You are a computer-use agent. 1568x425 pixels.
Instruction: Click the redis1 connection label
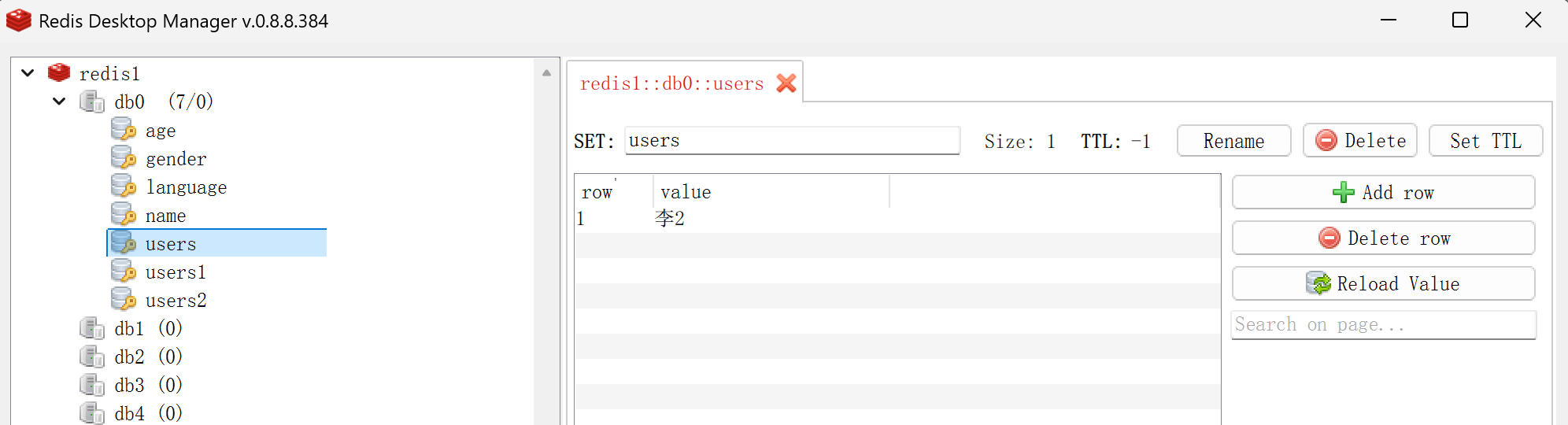click(109, 73)
